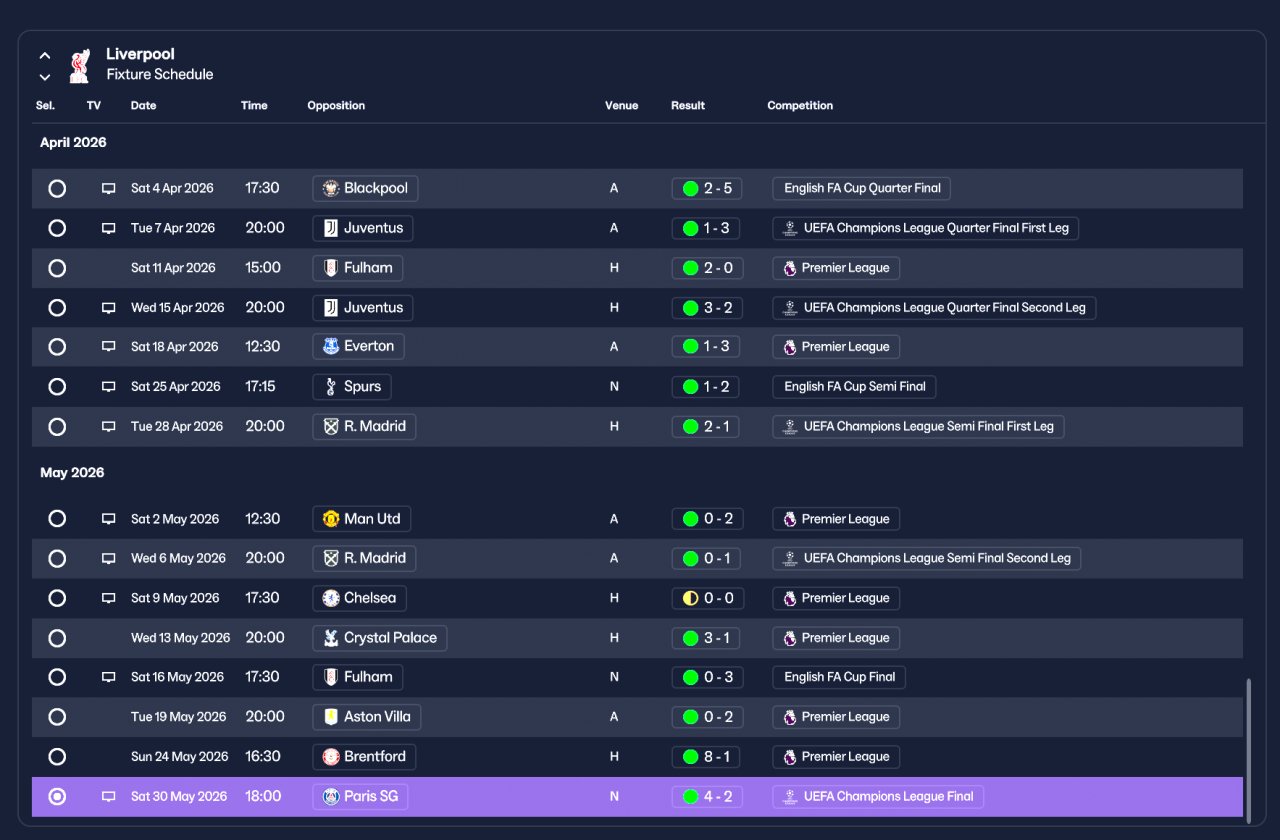Open the 0 - 3 result in FA Cup Final

[706, 677]
